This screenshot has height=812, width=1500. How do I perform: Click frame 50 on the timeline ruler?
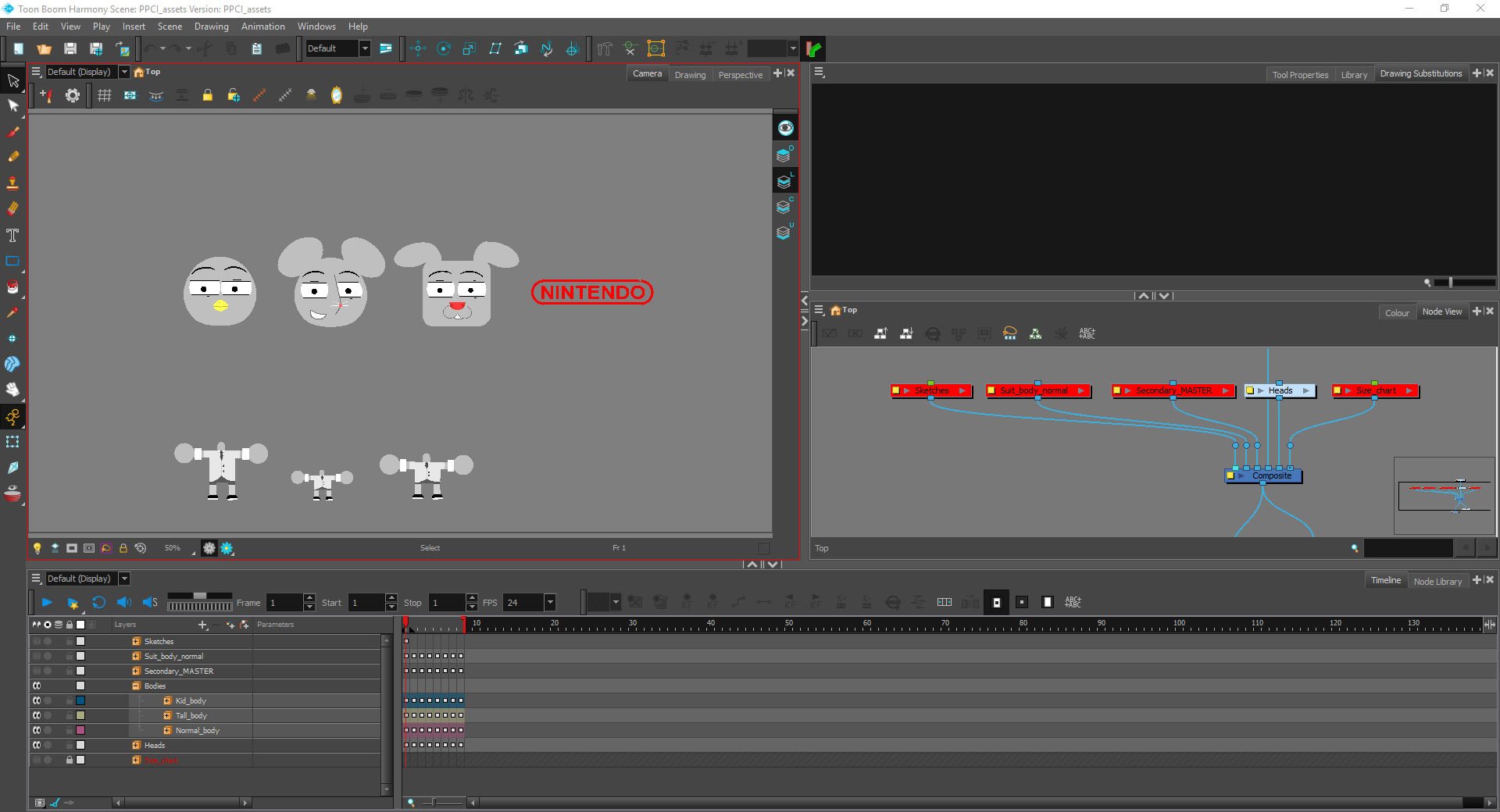[x=789, y=625]
